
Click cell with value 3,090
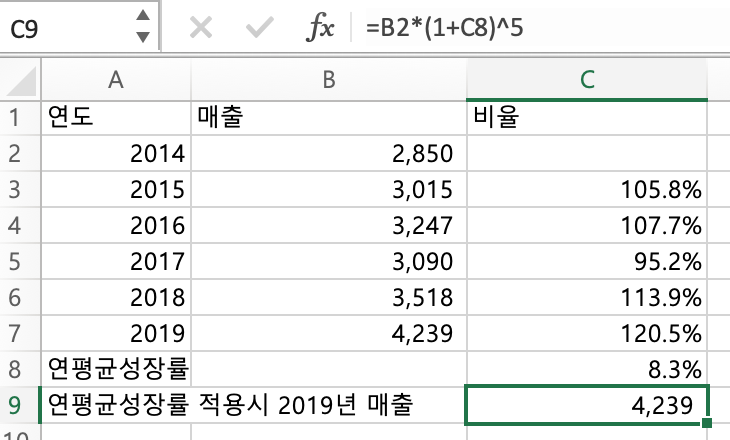pyautogui.click(x=329, y=261)
